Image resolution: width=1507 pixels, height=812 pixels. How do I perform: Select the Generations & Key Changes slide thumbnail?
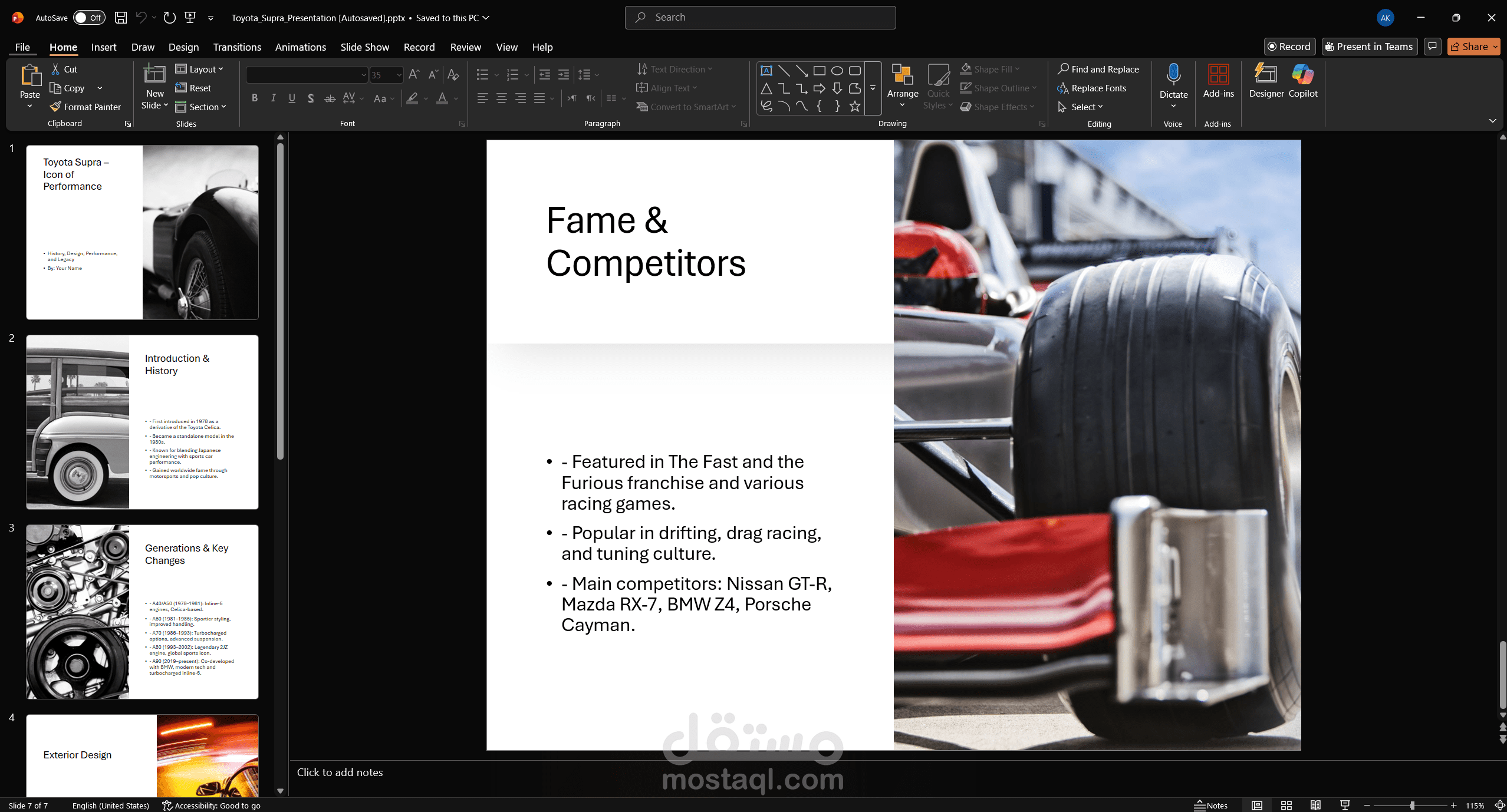pyautogui.click(x=142, y=612)
